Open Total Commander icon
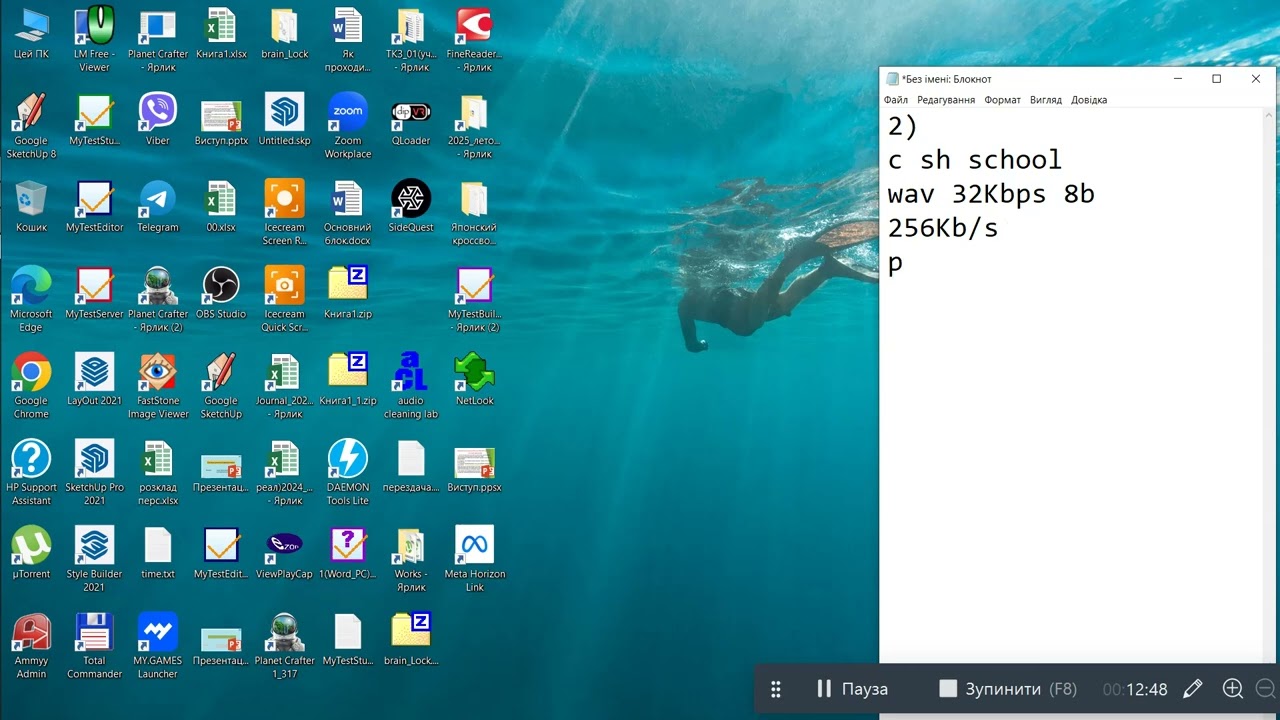This screenshot has width=1280, height=720. 94,646
